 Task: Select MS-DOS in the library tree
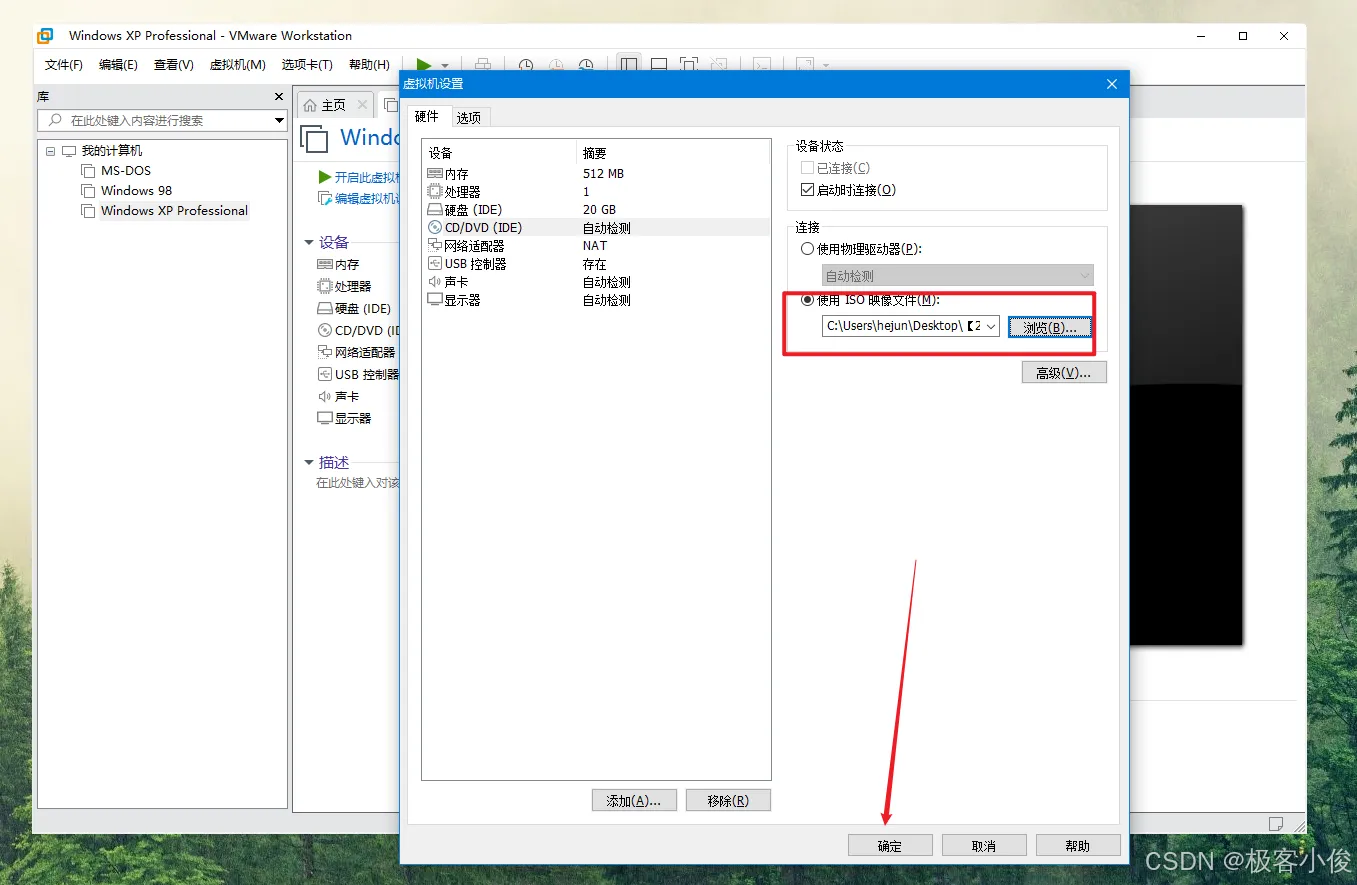(126, 171)
